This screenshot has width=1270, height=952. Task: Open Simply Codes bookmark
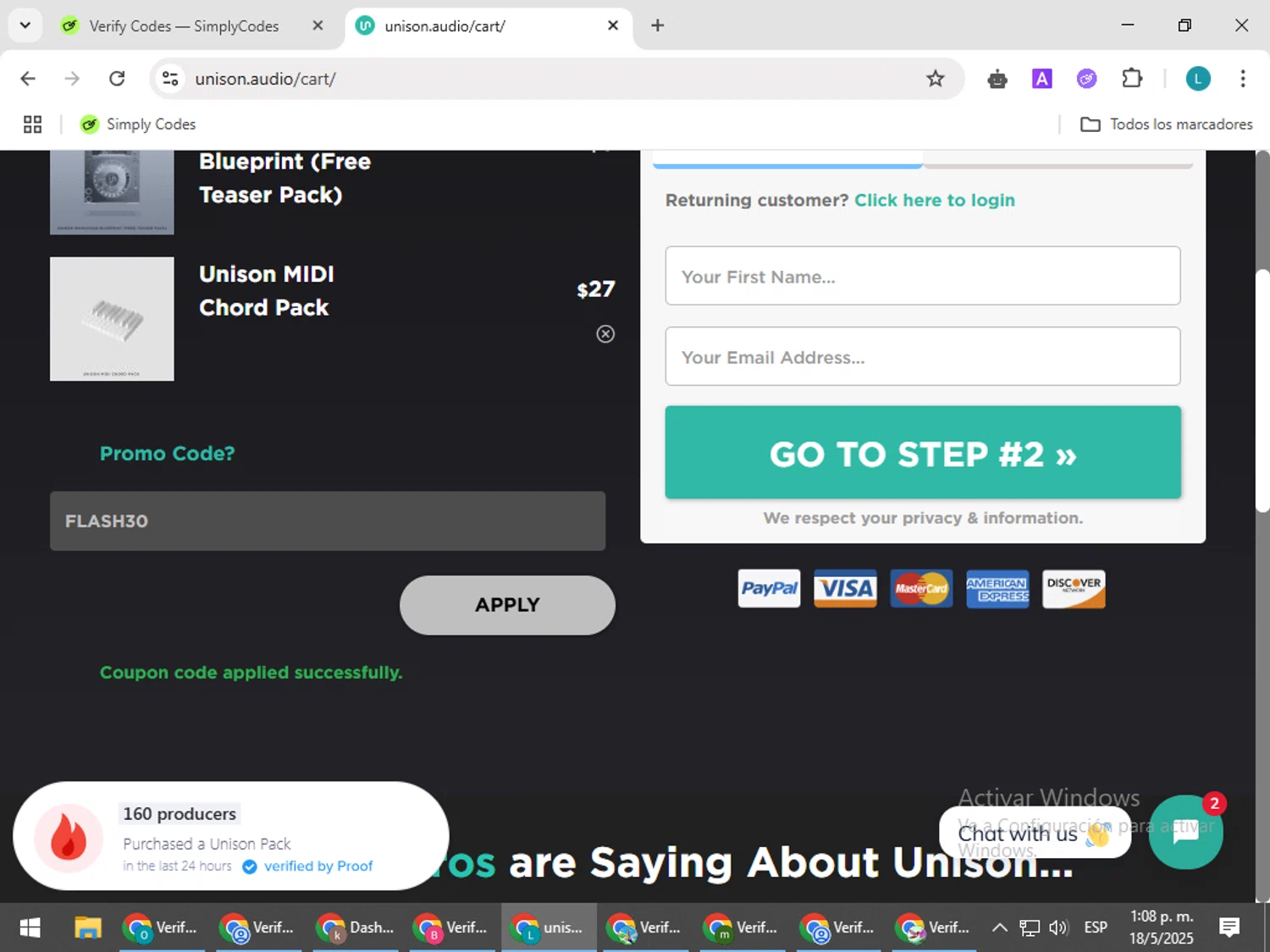(138, 124)
